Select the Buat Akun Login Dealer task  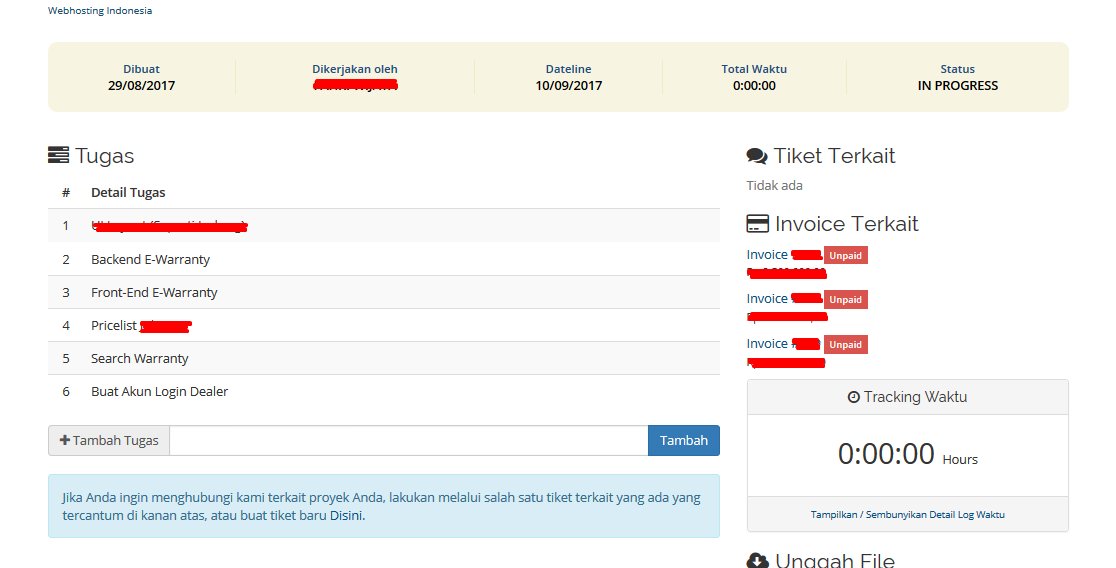pyautogui.click(x=159, y=391)
